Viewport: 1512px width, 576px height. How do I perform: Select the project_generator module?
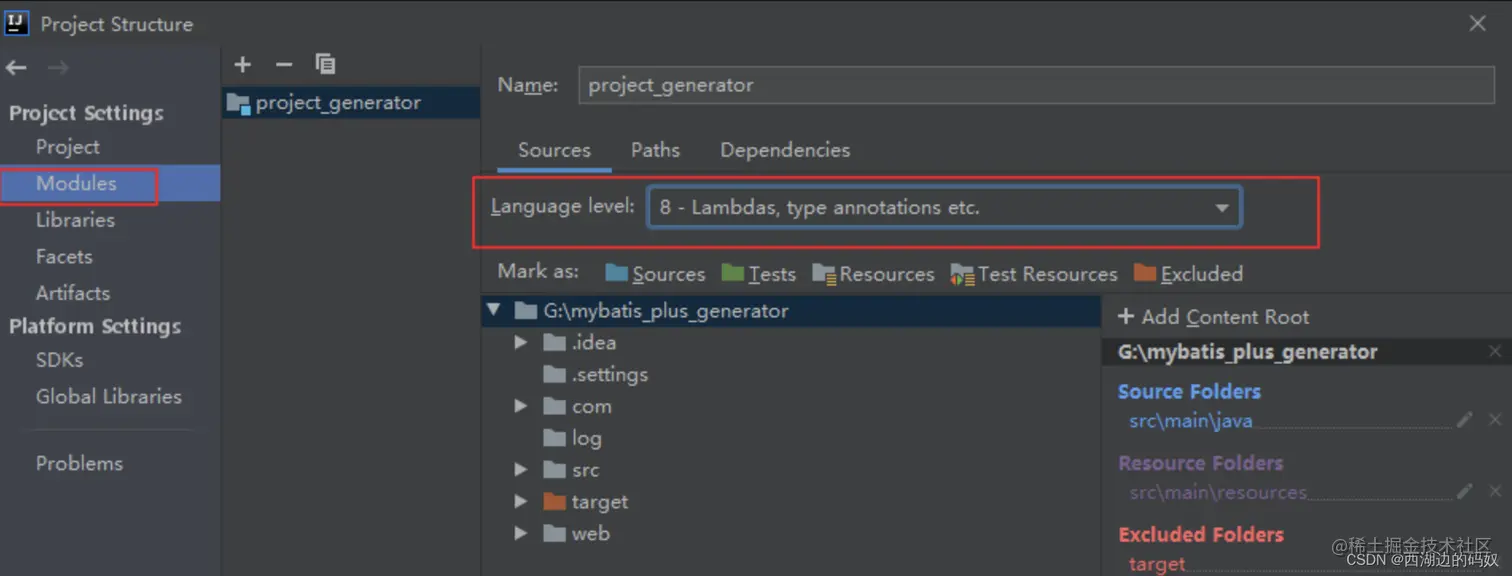pyautogui.click(x=350, y=103)
